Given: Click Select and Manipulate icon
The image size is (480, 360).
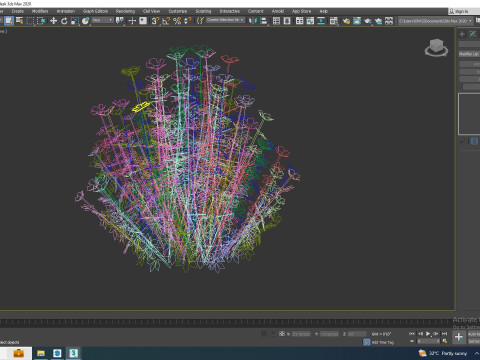Looking at the screenshot, I should coord(132,21).
